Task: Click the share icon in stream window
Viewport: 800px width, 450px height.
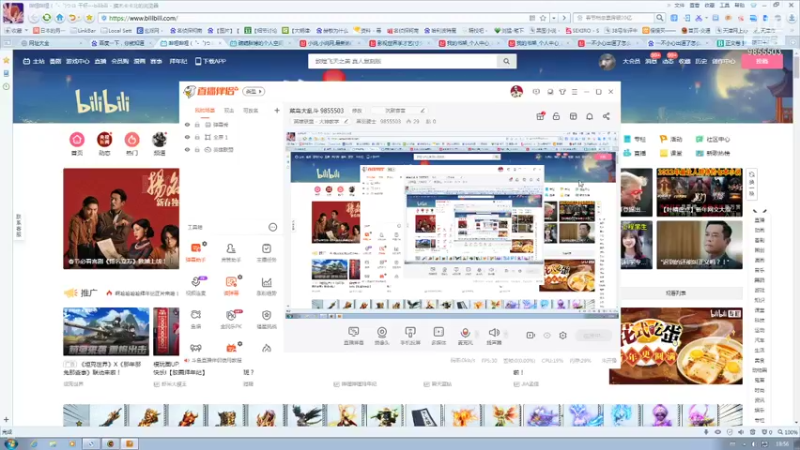Action: point(606,116)
